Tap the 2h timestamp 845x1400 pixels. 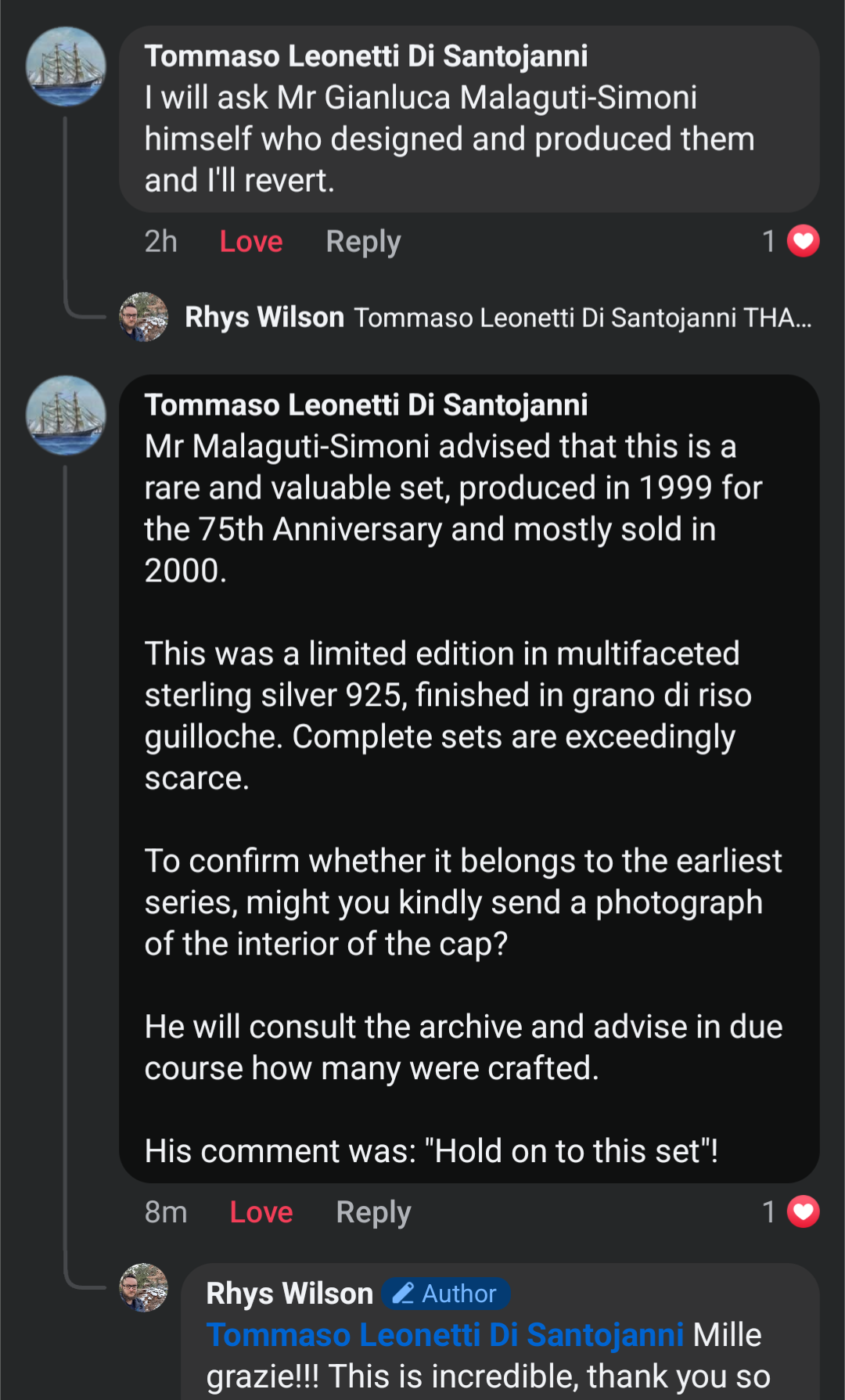pos(161,242)
